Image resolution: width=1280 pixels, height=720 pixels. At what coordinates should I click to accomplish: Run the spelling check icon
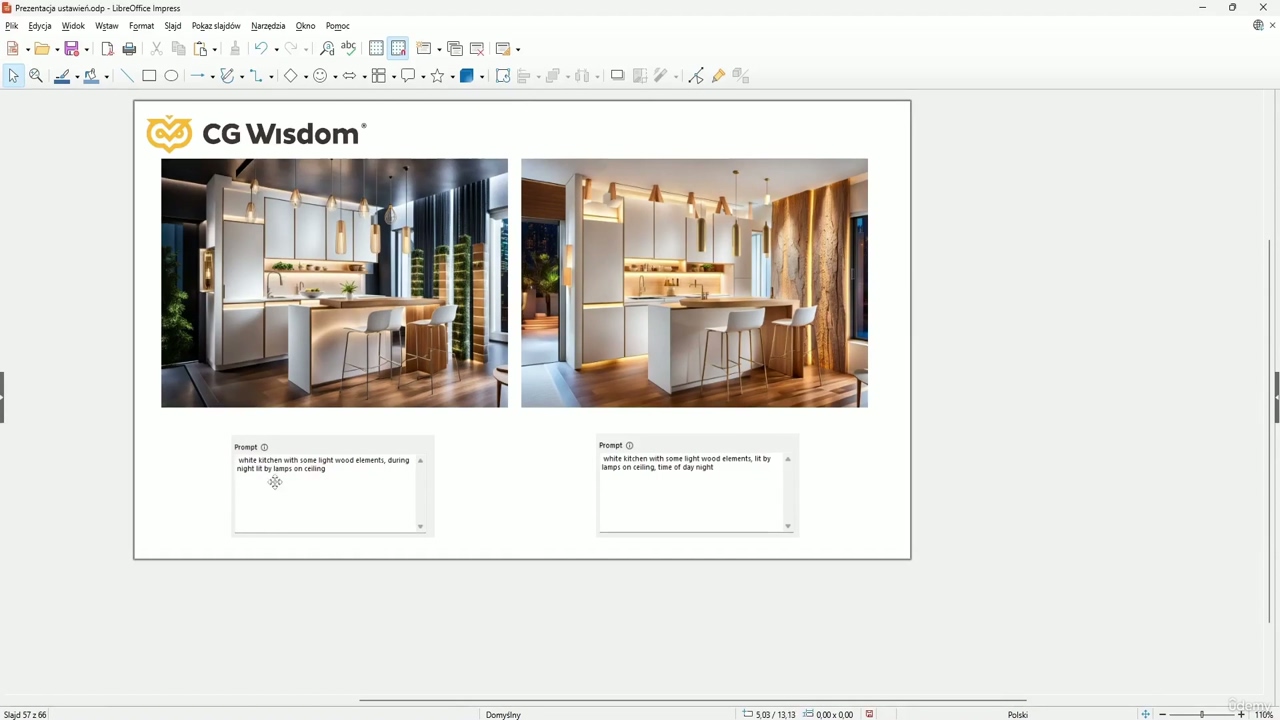click(348, 48)
